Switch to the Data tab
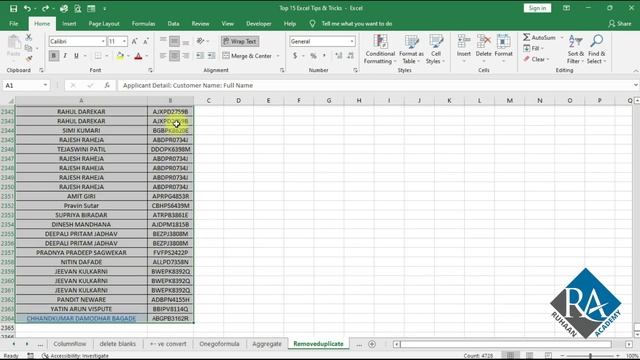Image resolution: width=640 pixels, height=360 pixels. [x=173, y=24]
